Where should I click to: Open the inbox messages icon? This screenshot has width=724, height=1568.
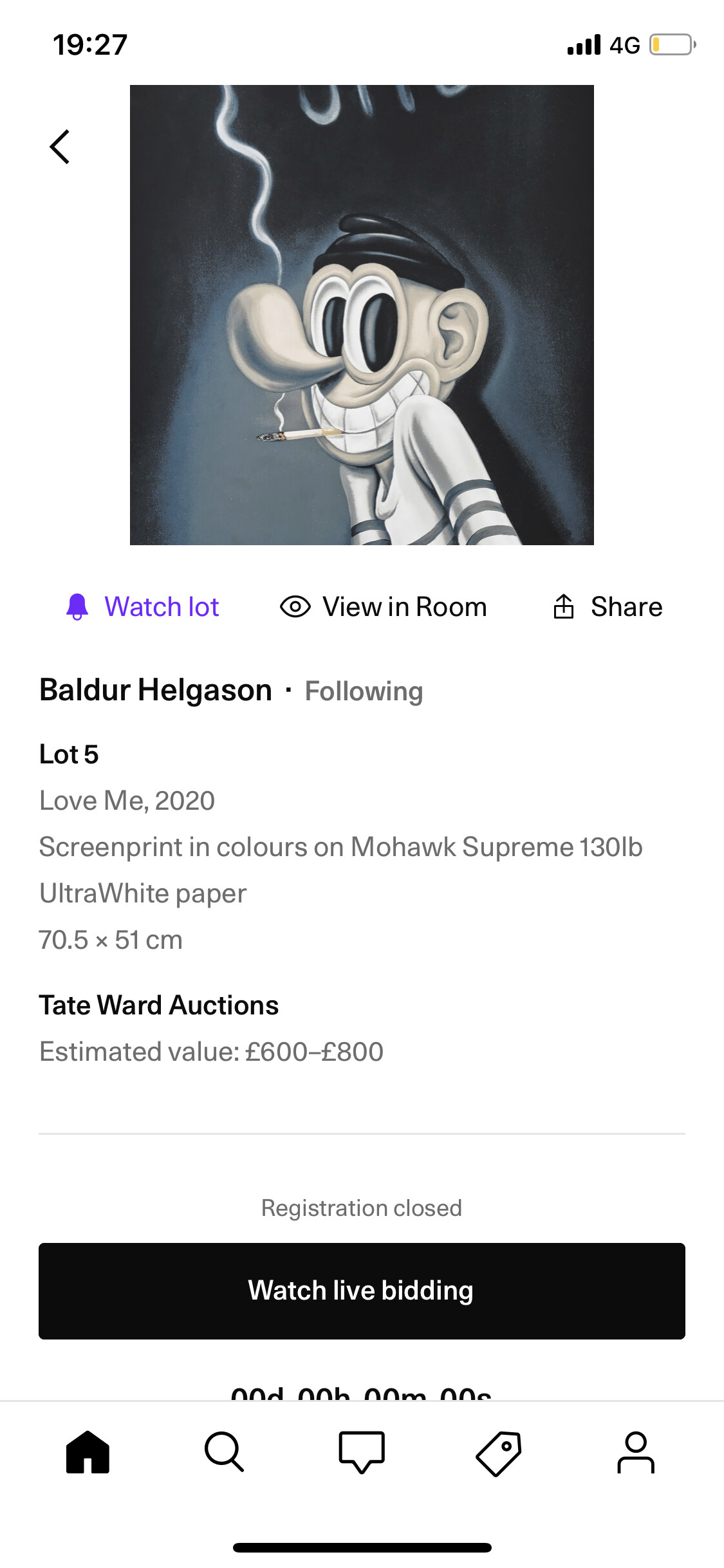coord(362,1452)
